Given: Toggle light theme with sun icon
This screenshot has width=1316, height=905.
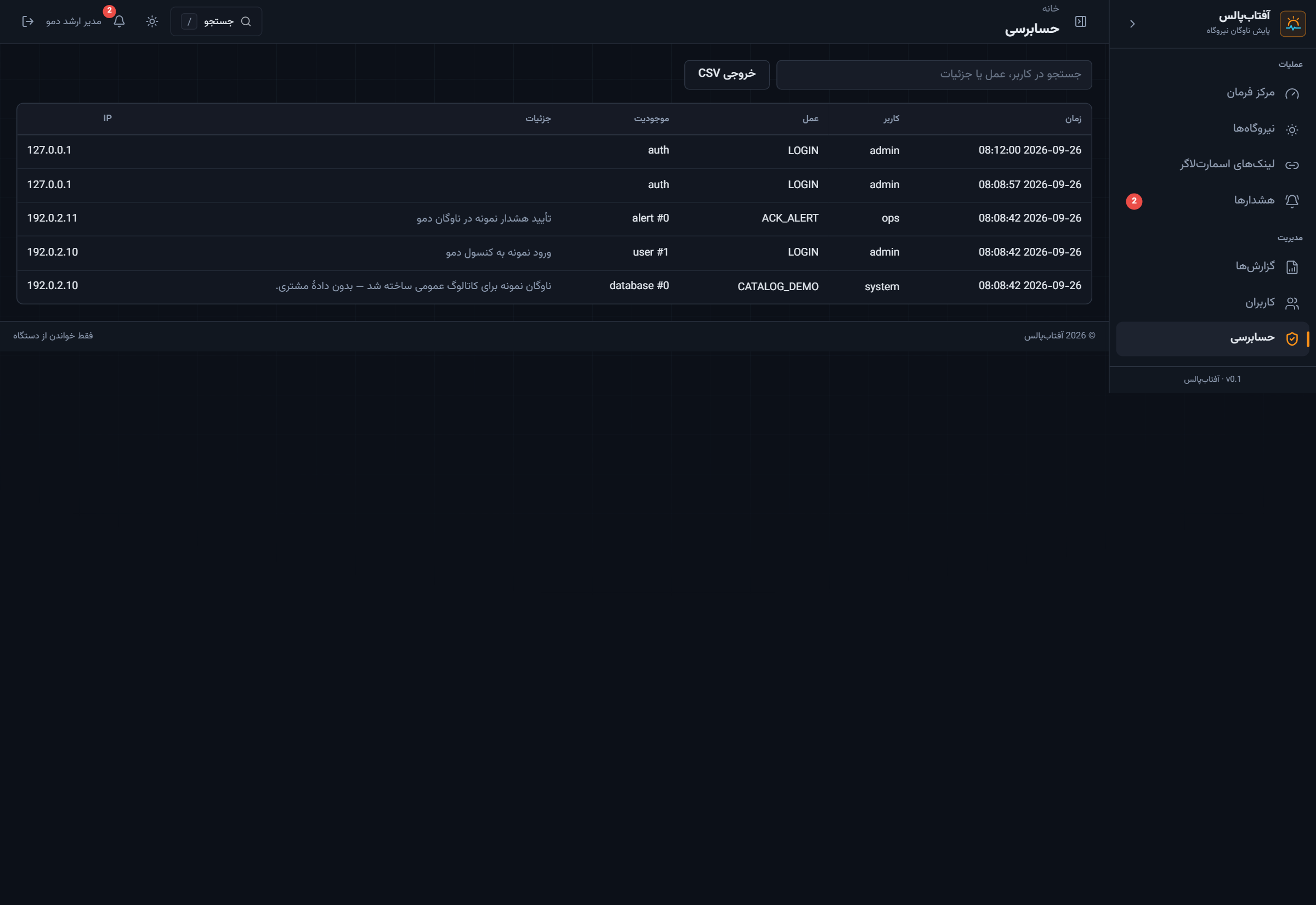Looking at the screenshot, I should [x=152, y=21].
